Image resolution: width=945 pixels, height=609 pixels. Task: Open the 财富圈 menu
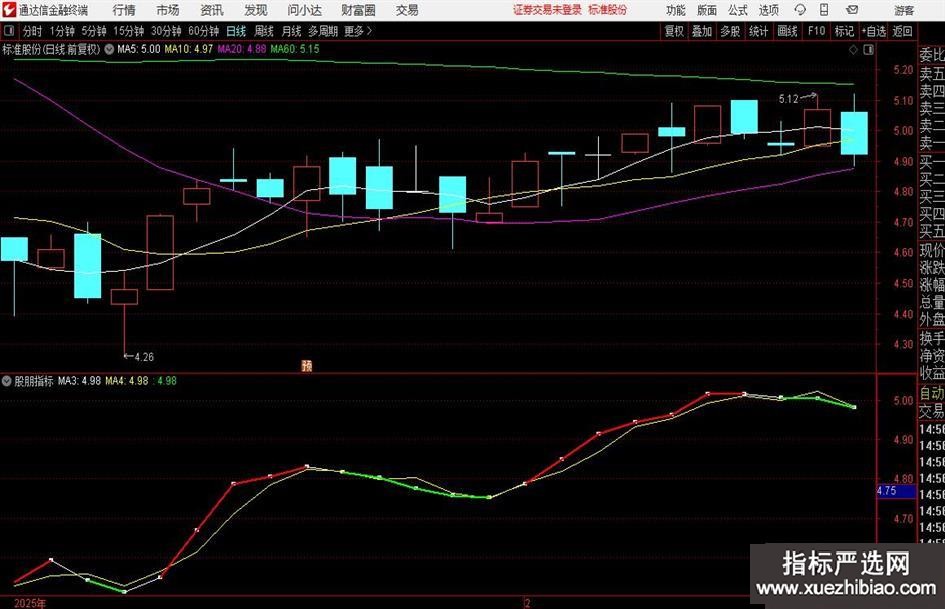(359, 10)
